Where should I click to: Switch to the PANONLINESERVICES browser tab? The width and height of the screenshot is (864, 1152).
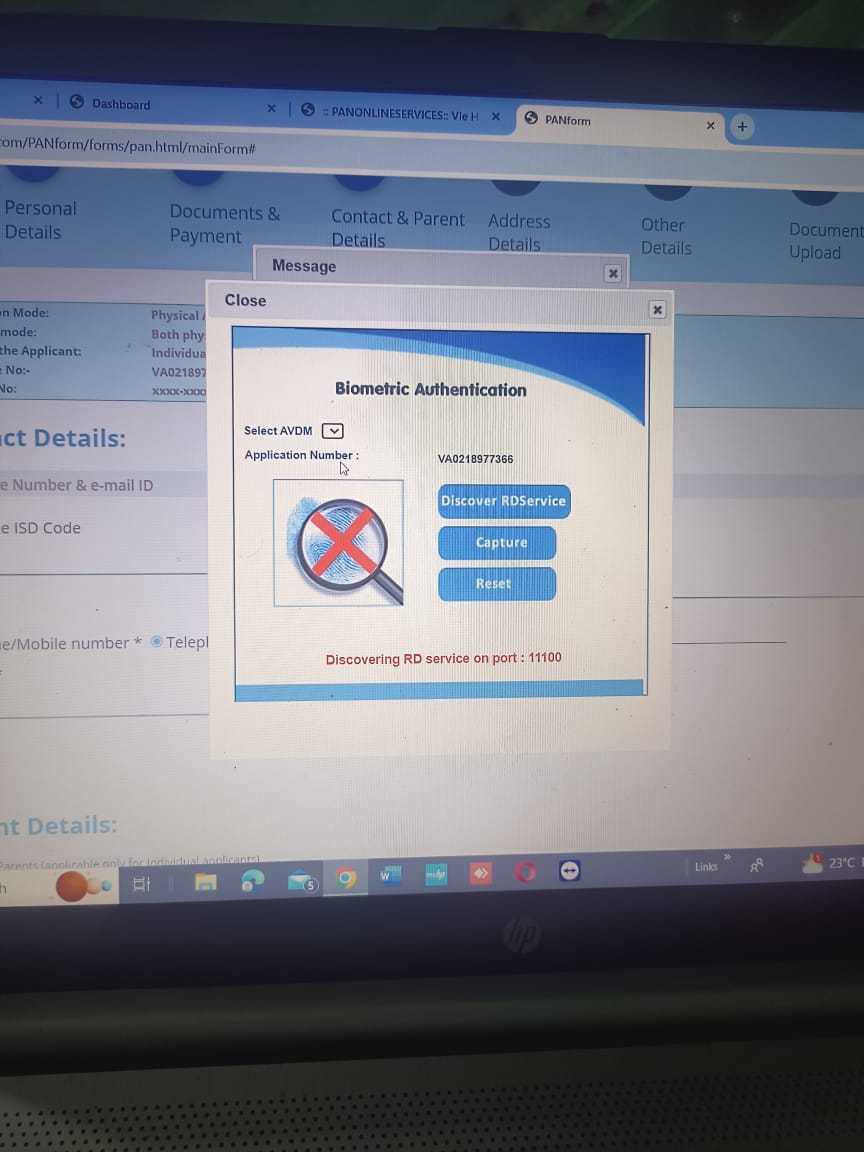coord(400,114)
